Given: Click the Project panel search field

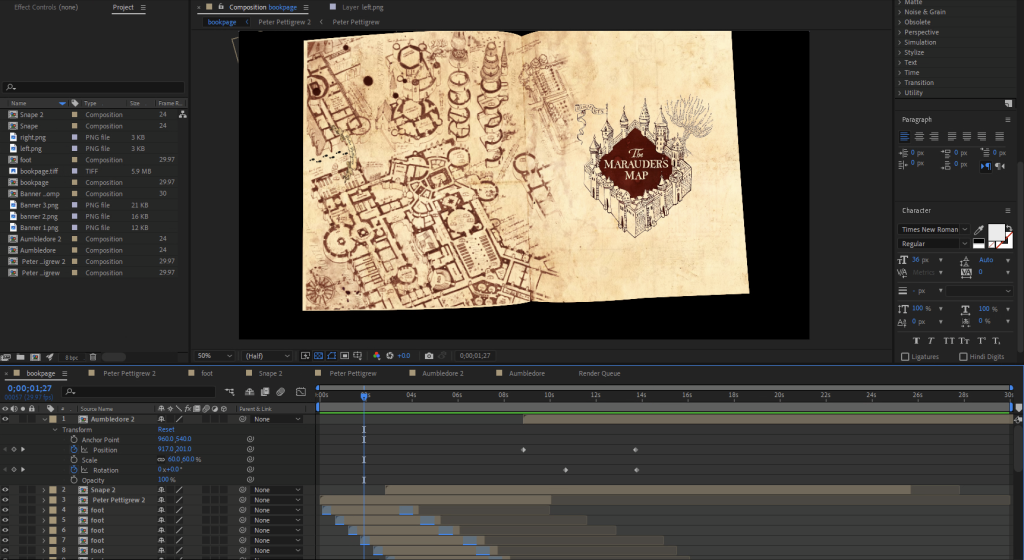Looking at the screenshot, I should click(93, 87).
